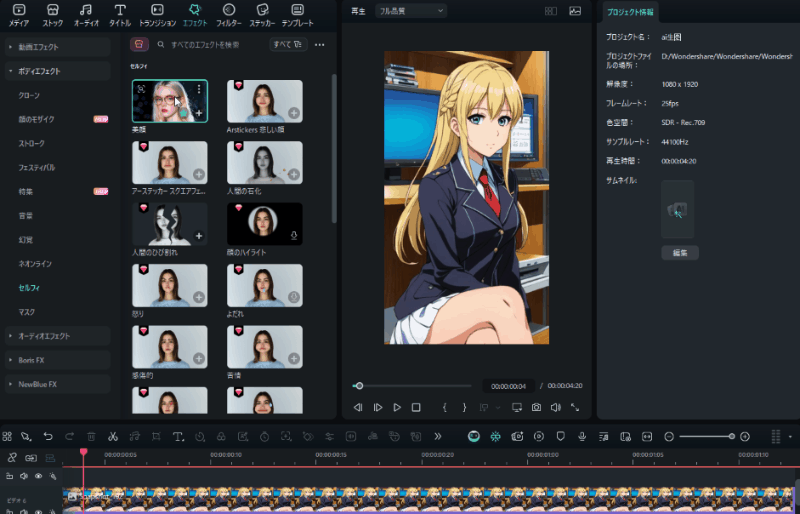This screenshot has width=800, height=514.
Task: Switch to the ストック tab
Action: point(53,15)
